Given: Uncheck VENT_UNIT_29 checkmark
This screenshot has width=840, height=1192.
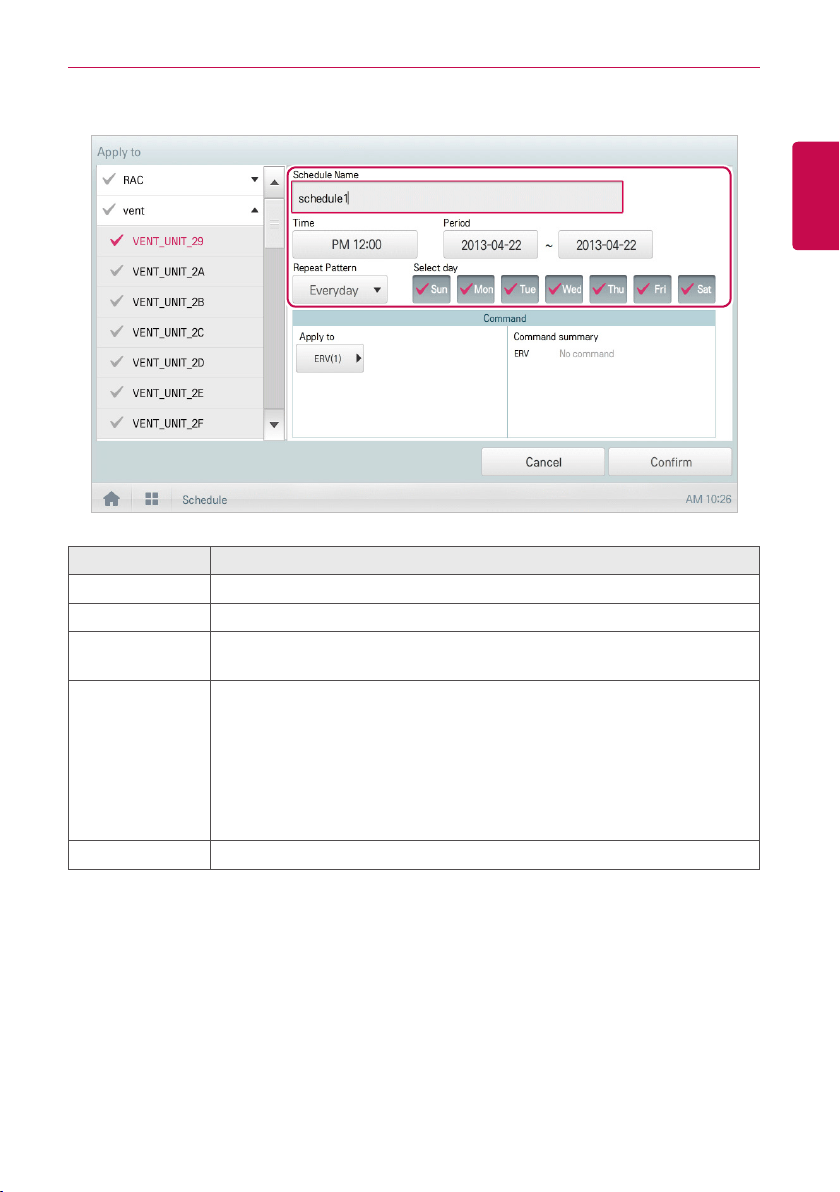Looking at the screenshot, I should click(x=116, y=240).
